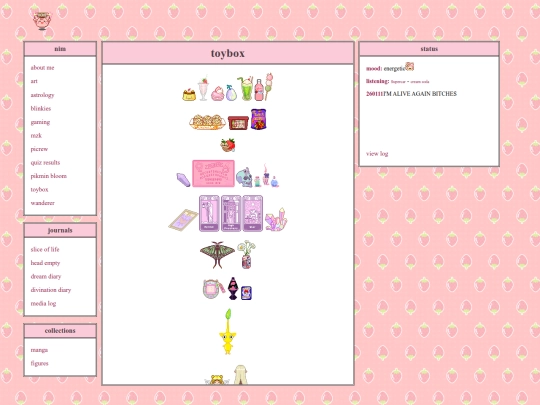
Task: Open the gaming section
Action: [40, 122]
